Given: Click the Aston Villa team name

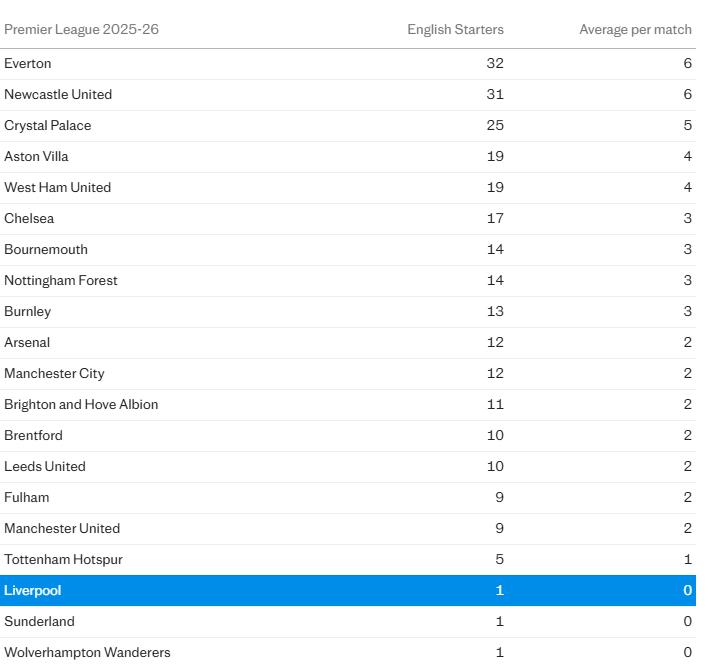Looking at the screenshot, I should coord(36,156).
